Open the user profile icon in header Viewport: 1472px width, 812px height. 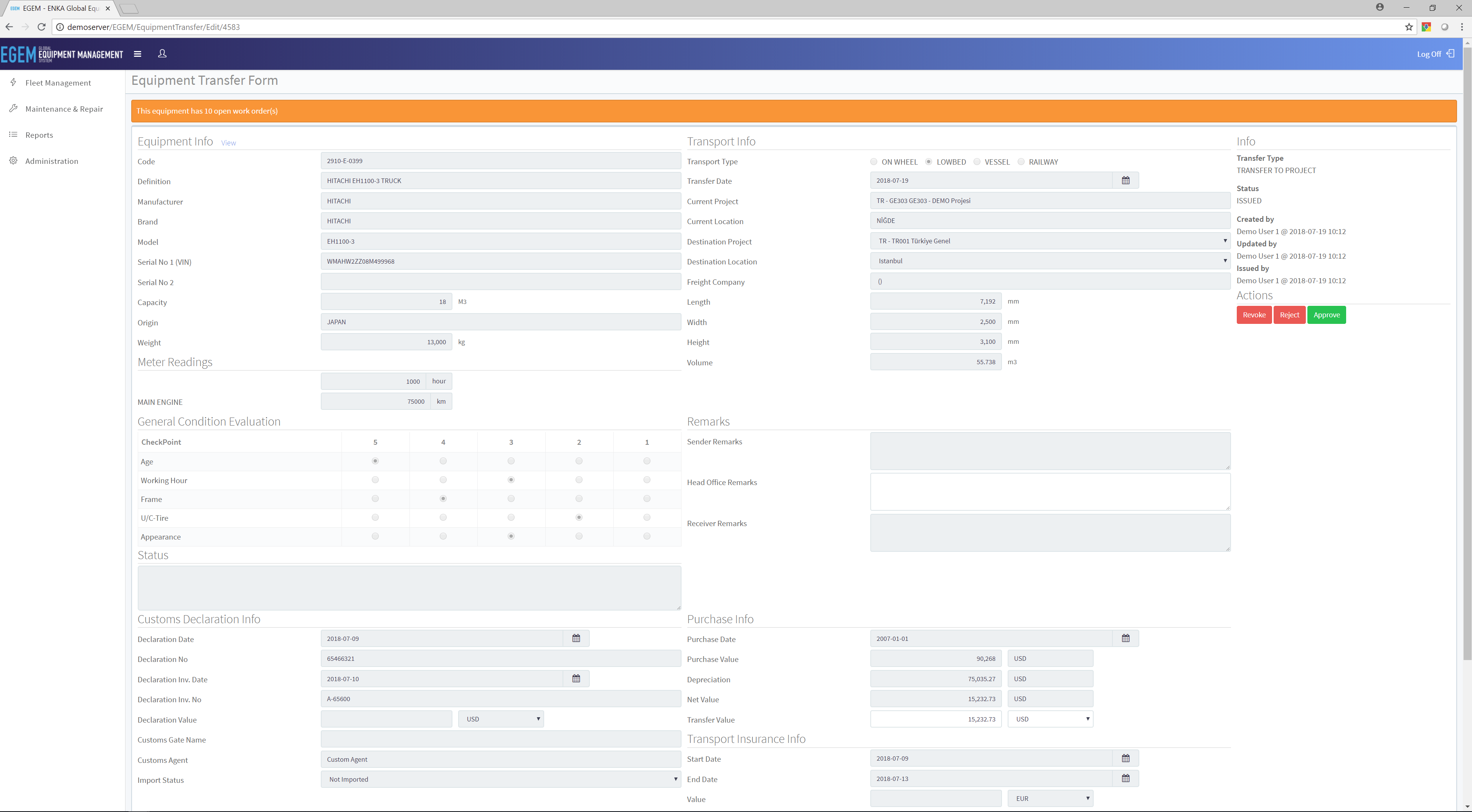162,53
